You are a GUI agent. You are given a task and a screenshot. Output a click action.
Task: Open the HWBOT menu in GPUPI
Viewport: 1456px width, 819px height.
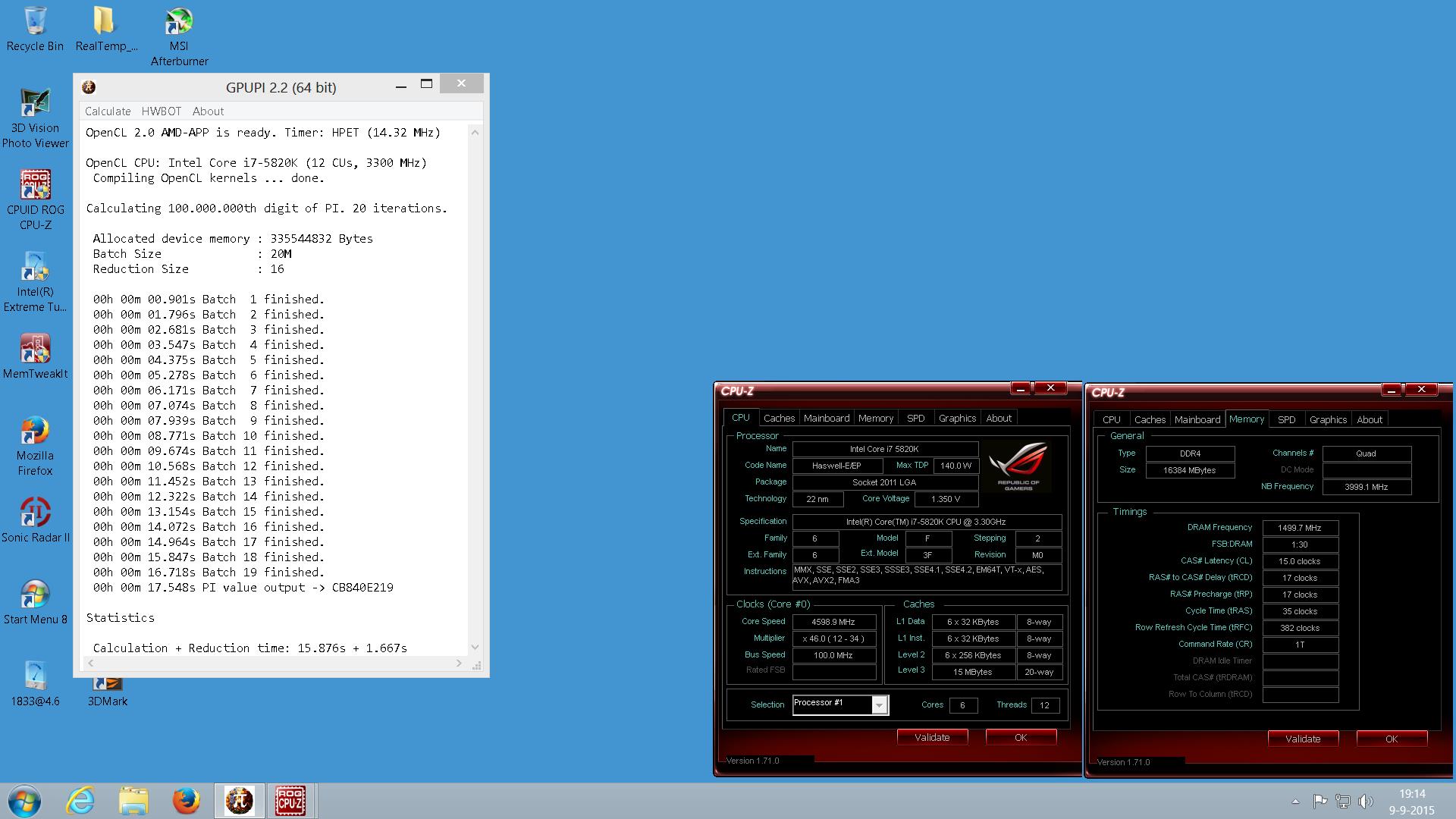162,111
